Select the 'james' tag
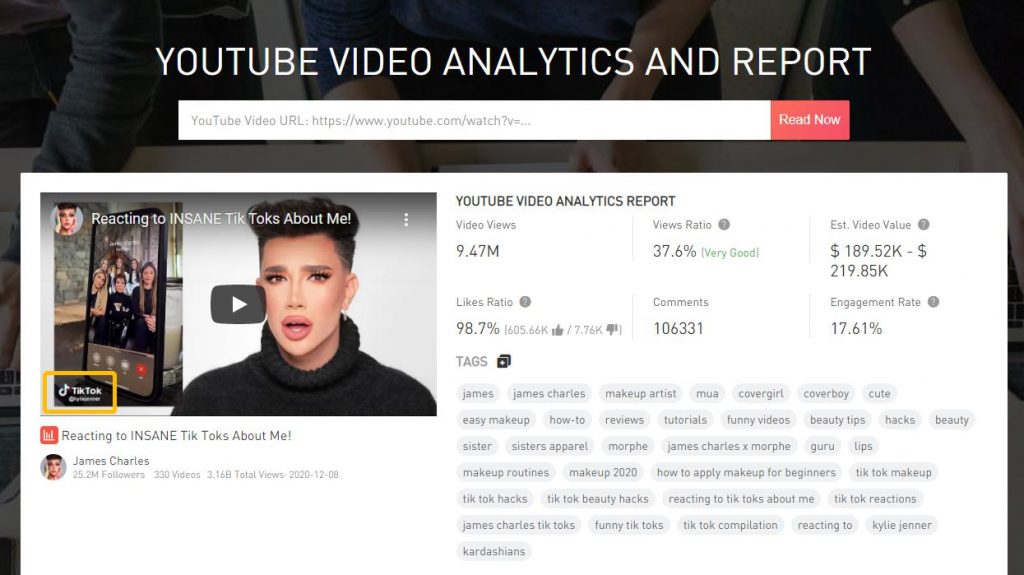This screenshot has width=1024, height=575. (478, 393)
